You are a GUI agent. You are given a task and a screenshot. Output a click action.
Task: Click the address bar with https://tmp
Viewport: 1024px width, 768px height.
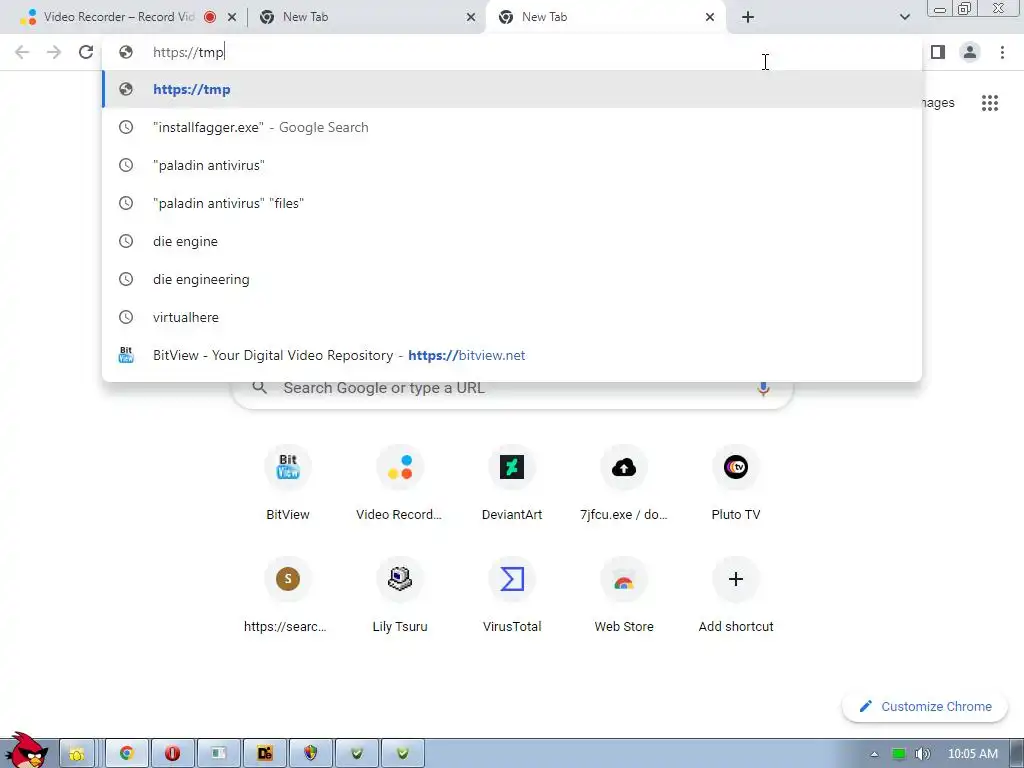click(512, 52)
